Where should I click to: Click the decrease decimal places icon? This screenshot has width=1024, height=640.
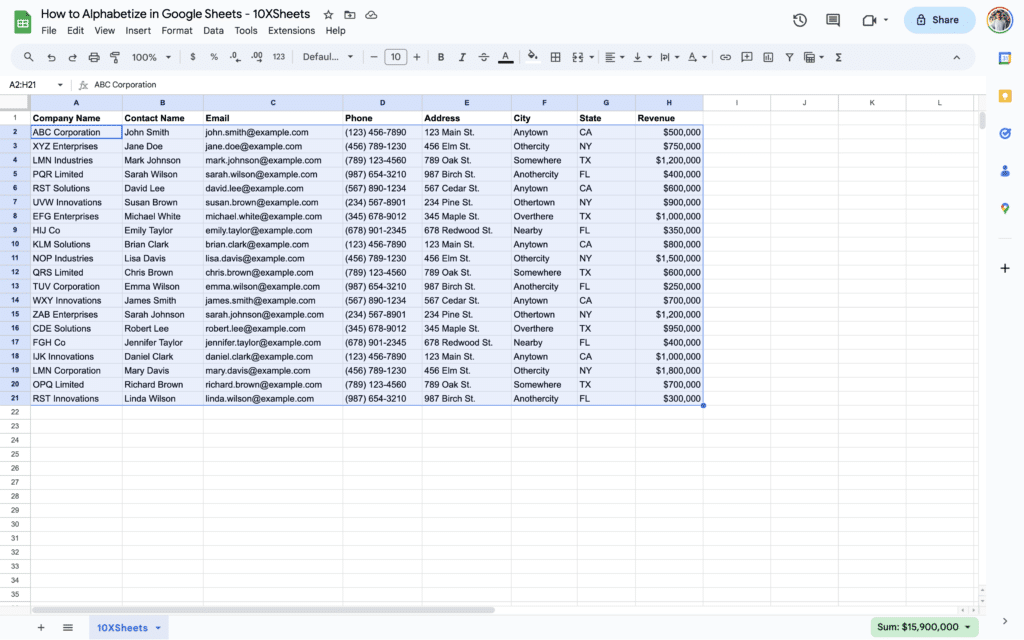point(236,57)
